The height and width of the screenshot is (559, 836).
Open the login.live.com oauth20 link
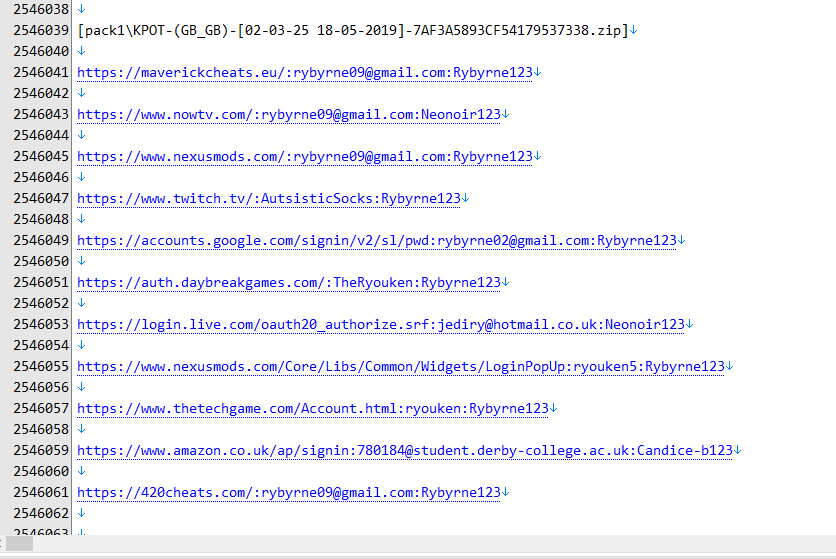coord(381,325)
